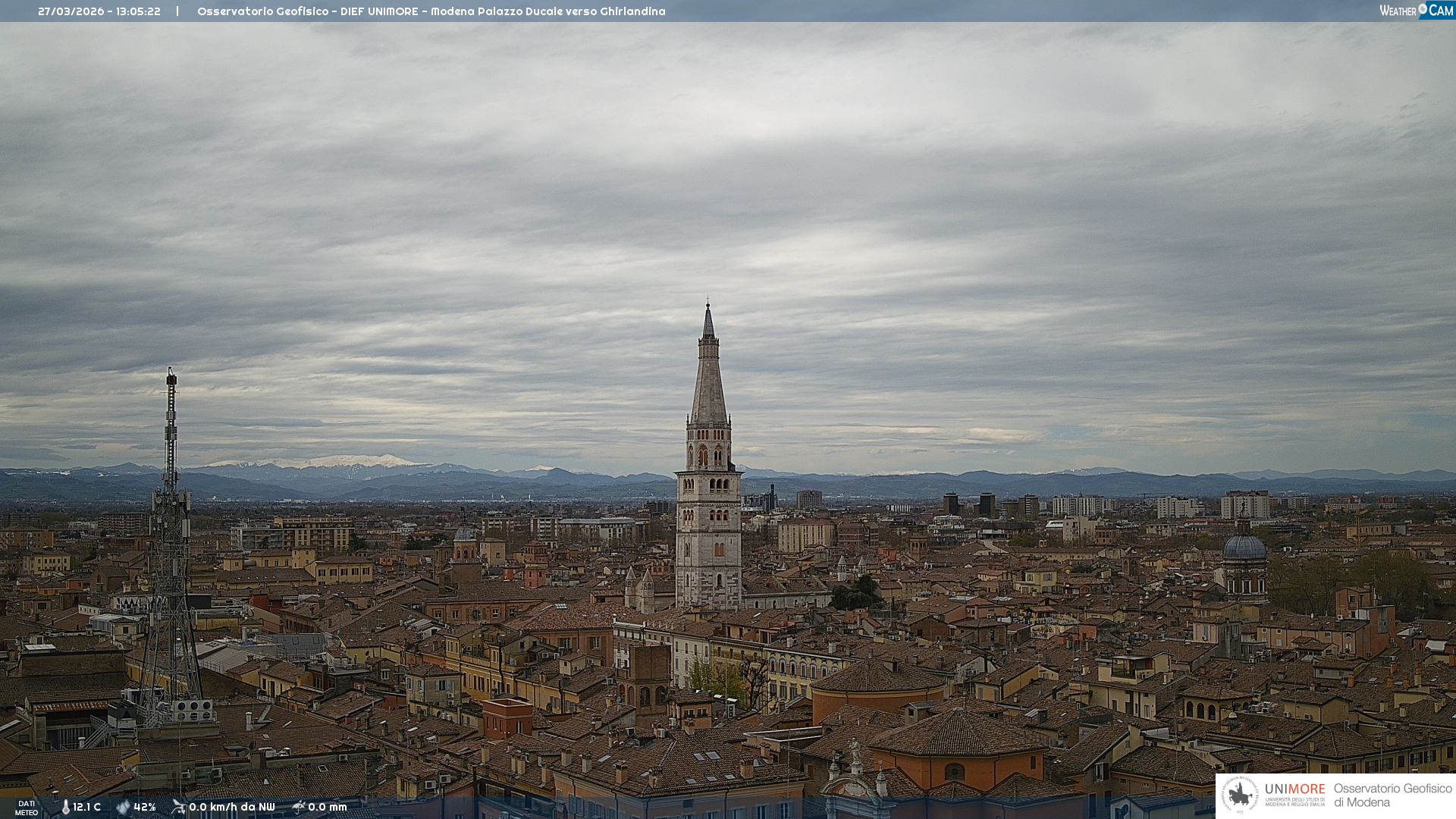Click the camera lens icon in WeatherCam logo

coord(1423,8)
